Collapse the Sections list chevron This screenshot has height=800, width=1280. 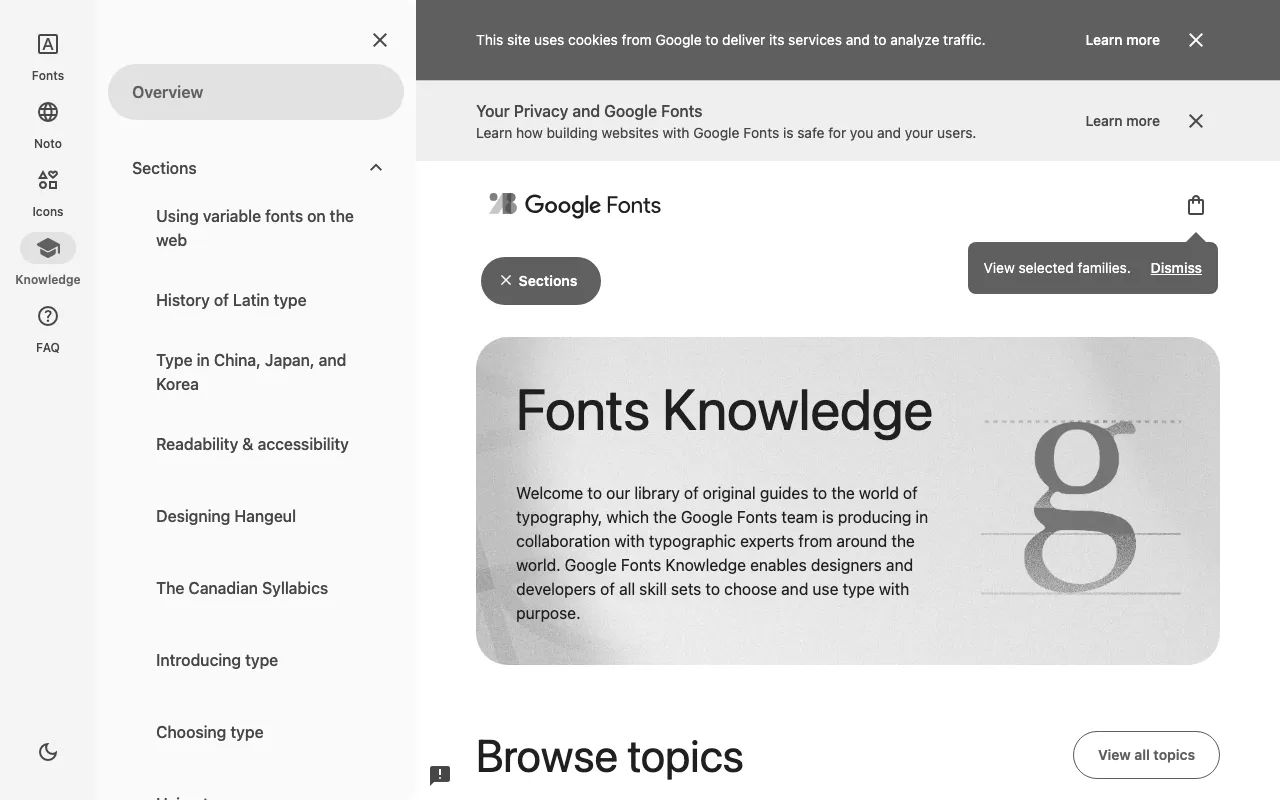tap(376, 168)
